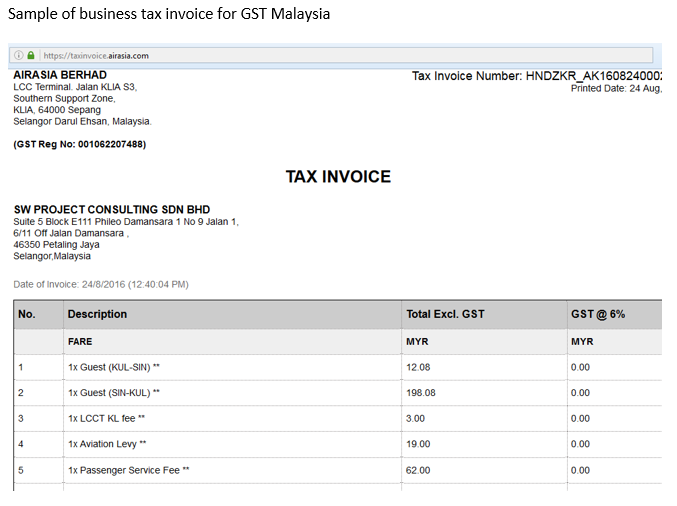Click the 1x Aviation Levy description
The height and width of the screenshot is (506, 677).
click(108, 444)
